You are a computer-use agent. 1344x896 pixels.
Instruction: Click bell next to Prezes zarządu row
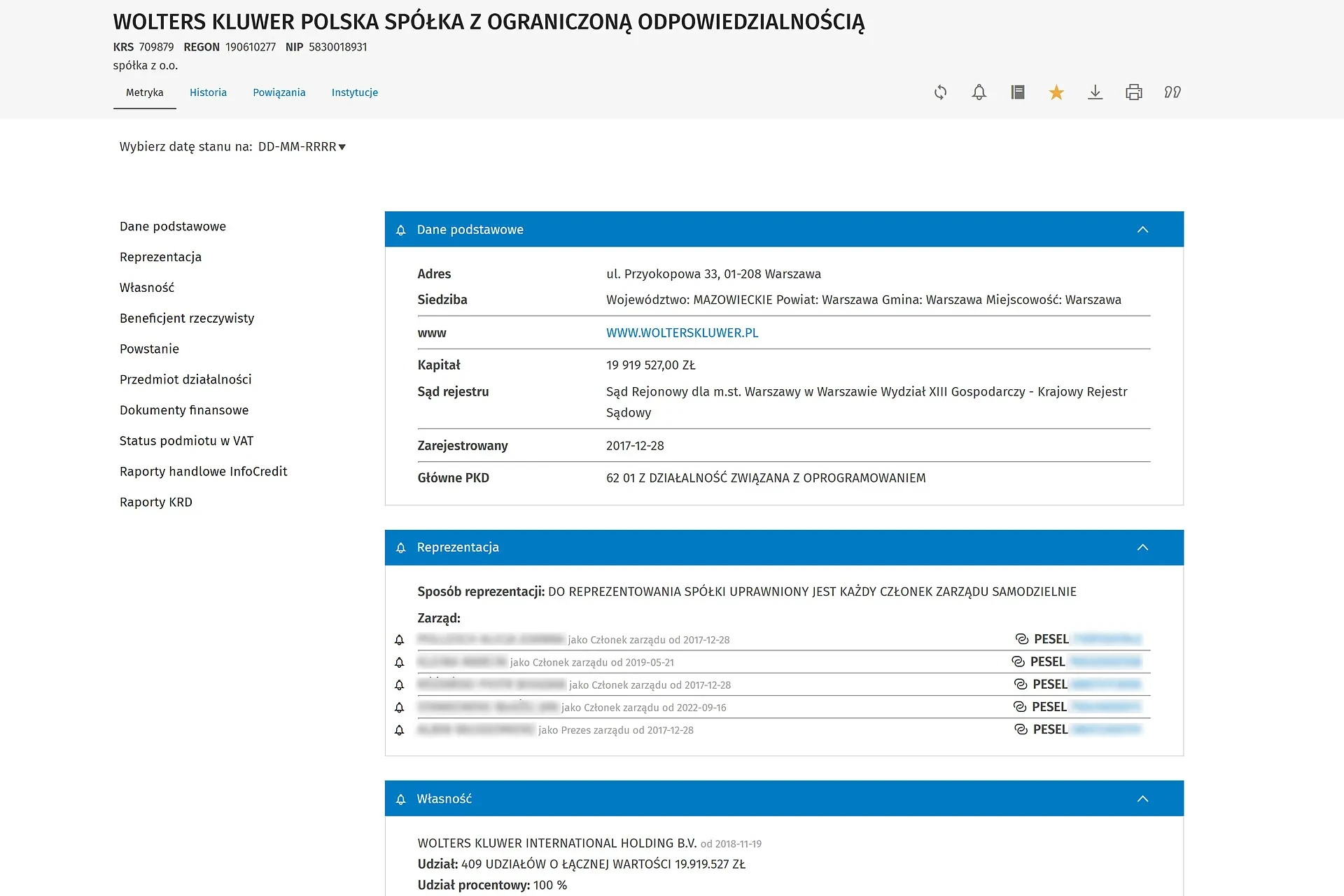point(400,730)
